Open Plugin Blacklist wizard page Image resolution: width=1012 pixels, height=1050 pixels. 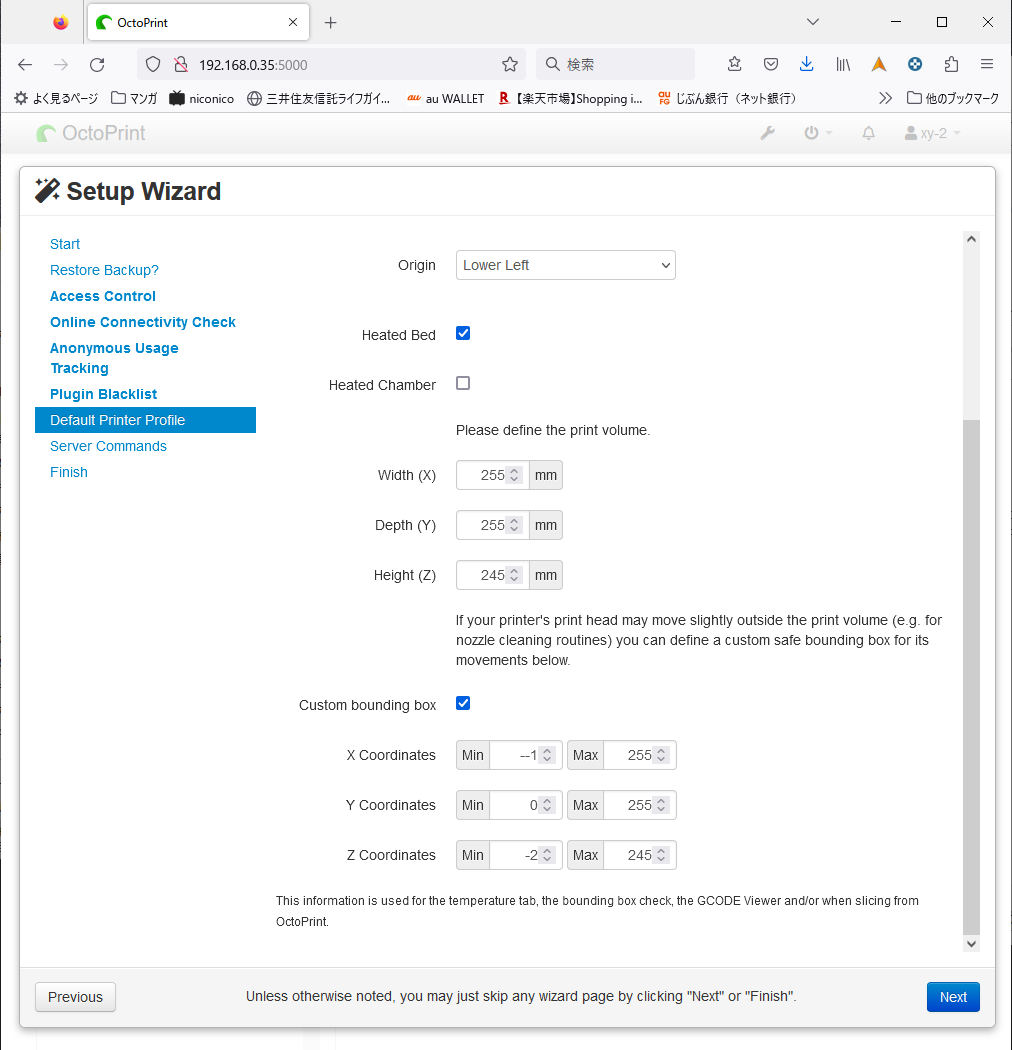click(103, 394)
